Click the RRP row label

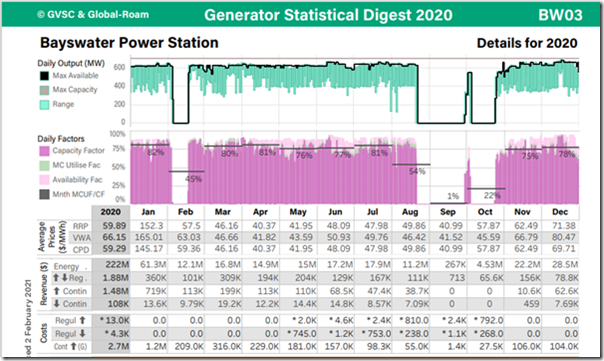coord(81,226)
